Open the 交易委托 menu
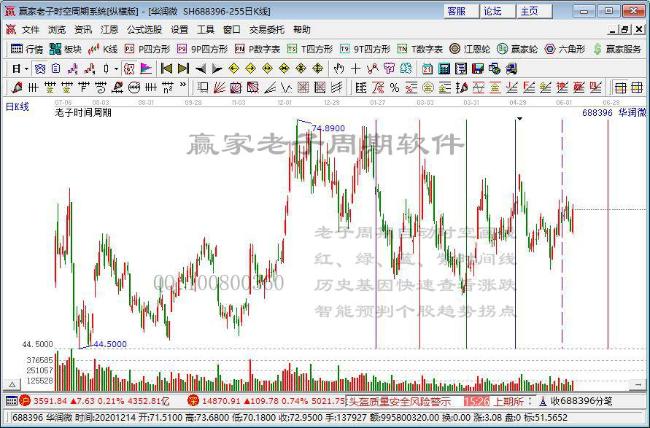Viewport: 650px width, 428px height. tap(267, 30)
